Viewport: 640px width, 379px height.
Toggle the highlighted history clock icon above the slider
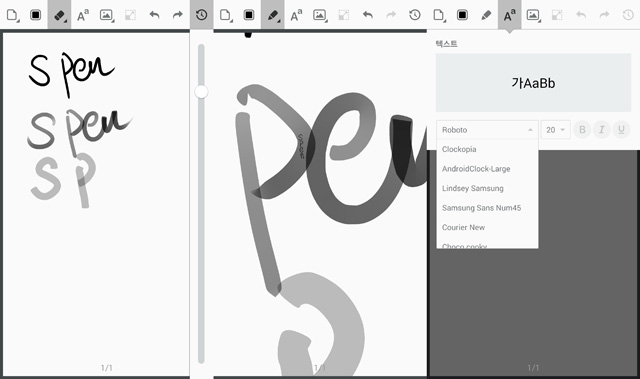coord(202,15)
